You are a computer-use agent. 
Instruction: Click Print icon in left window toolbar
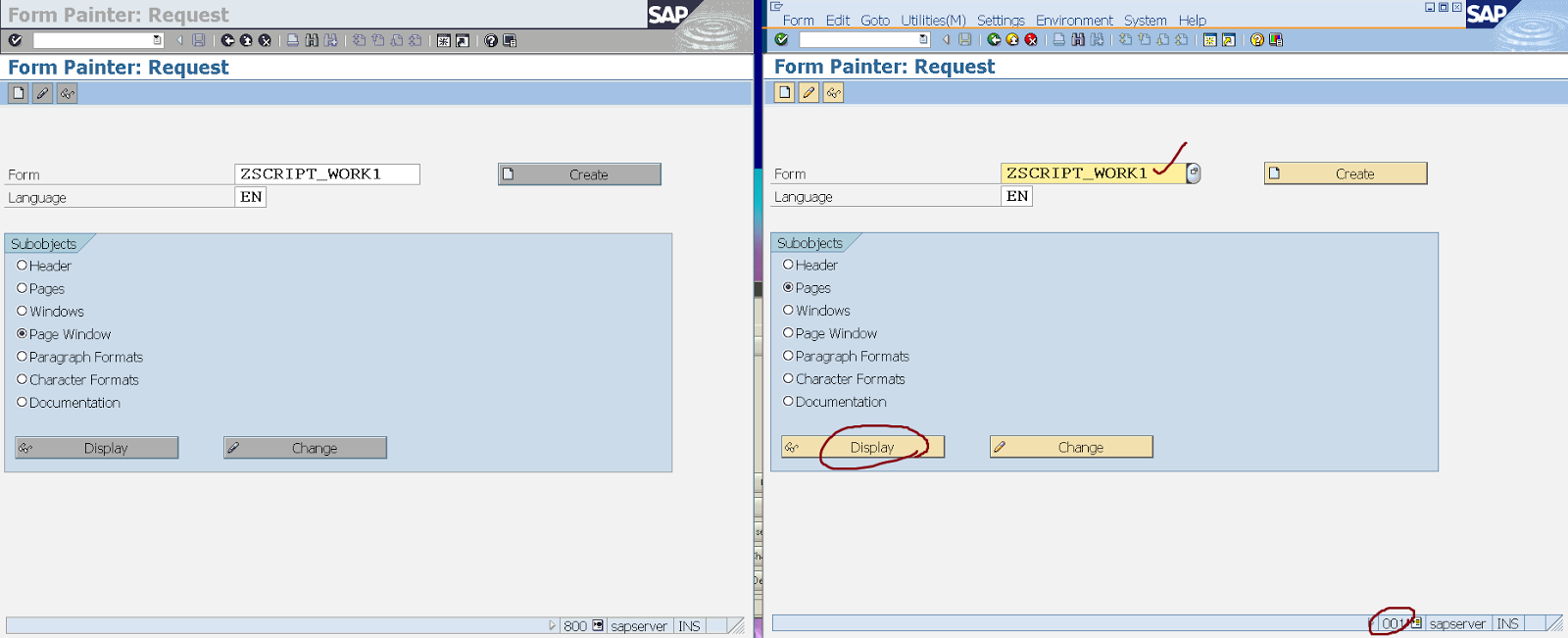click(293, 41)
